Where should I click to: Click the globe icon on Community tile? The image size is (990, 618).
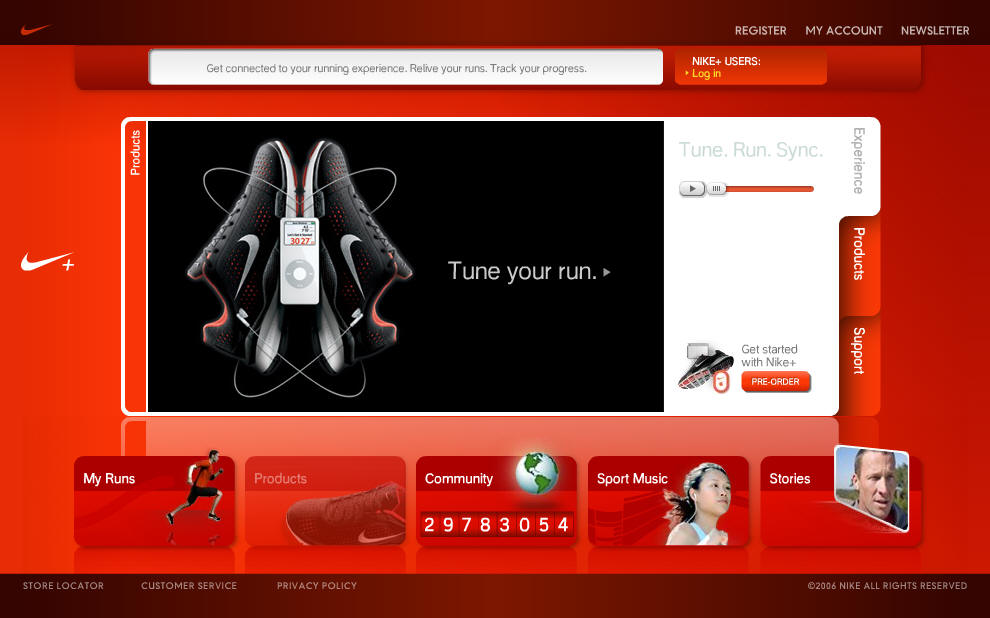537,473
